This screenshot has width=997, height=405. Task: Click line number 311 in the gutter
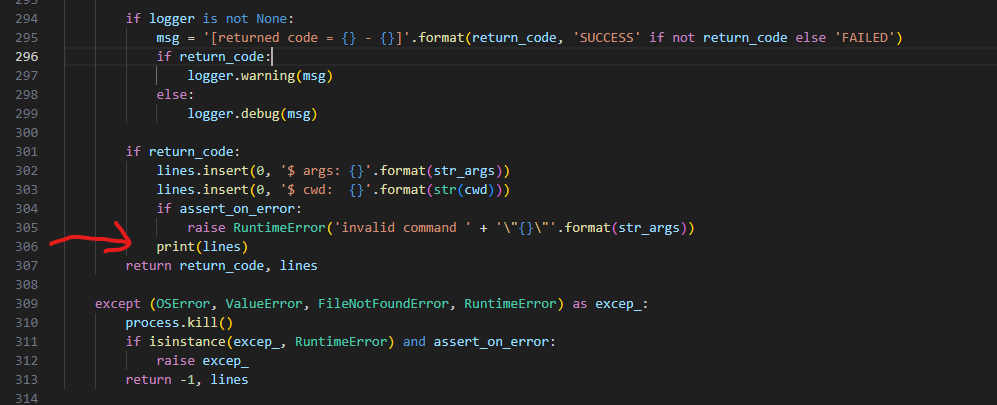tap(27, 342)
